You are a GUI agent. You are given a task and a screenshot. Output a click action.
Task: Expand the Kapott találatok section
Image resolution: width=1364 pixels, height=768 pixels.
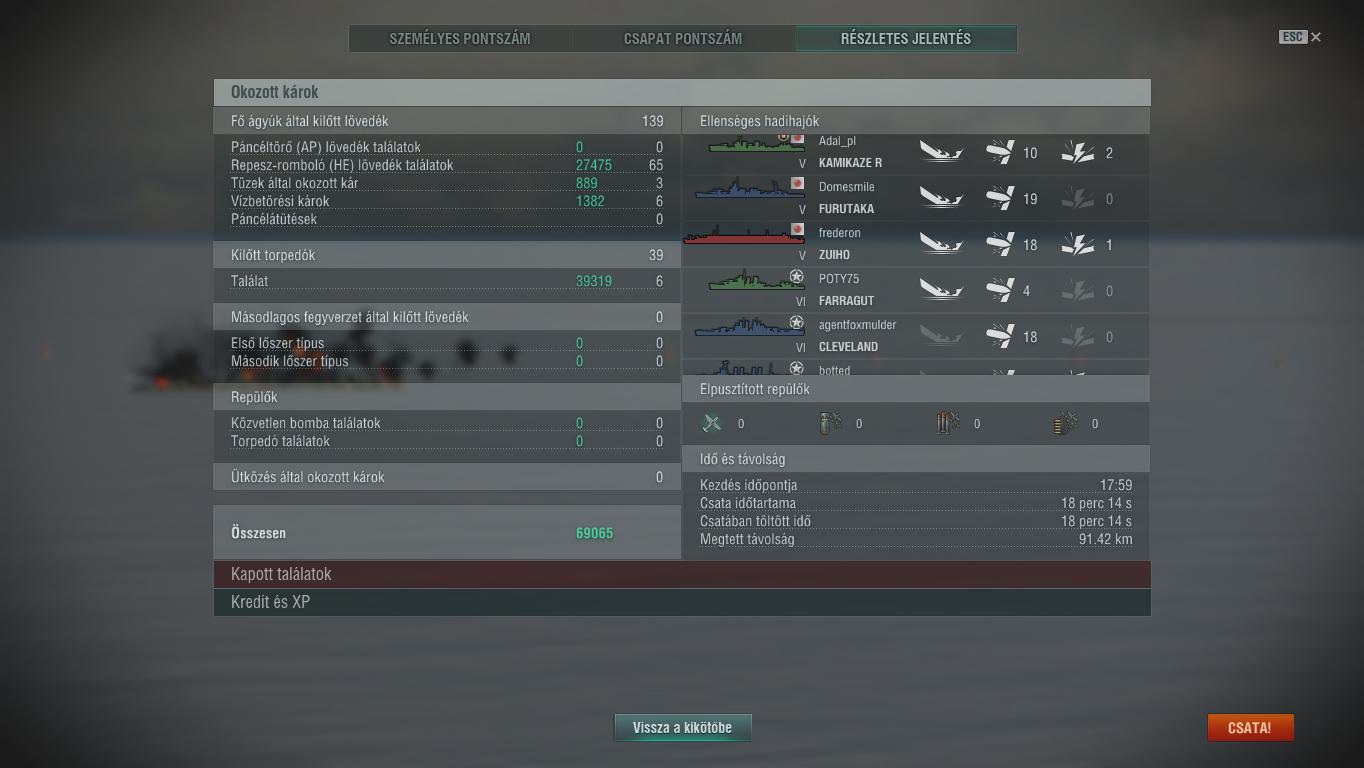tap(682, 574)
